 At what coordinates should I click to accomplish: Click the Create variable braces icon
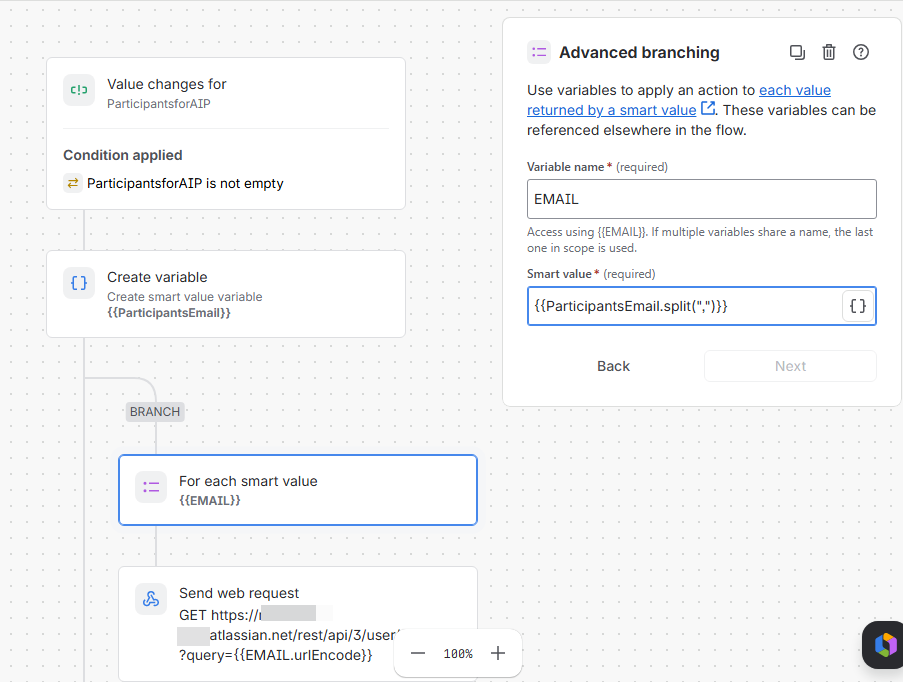coord(79,283)
